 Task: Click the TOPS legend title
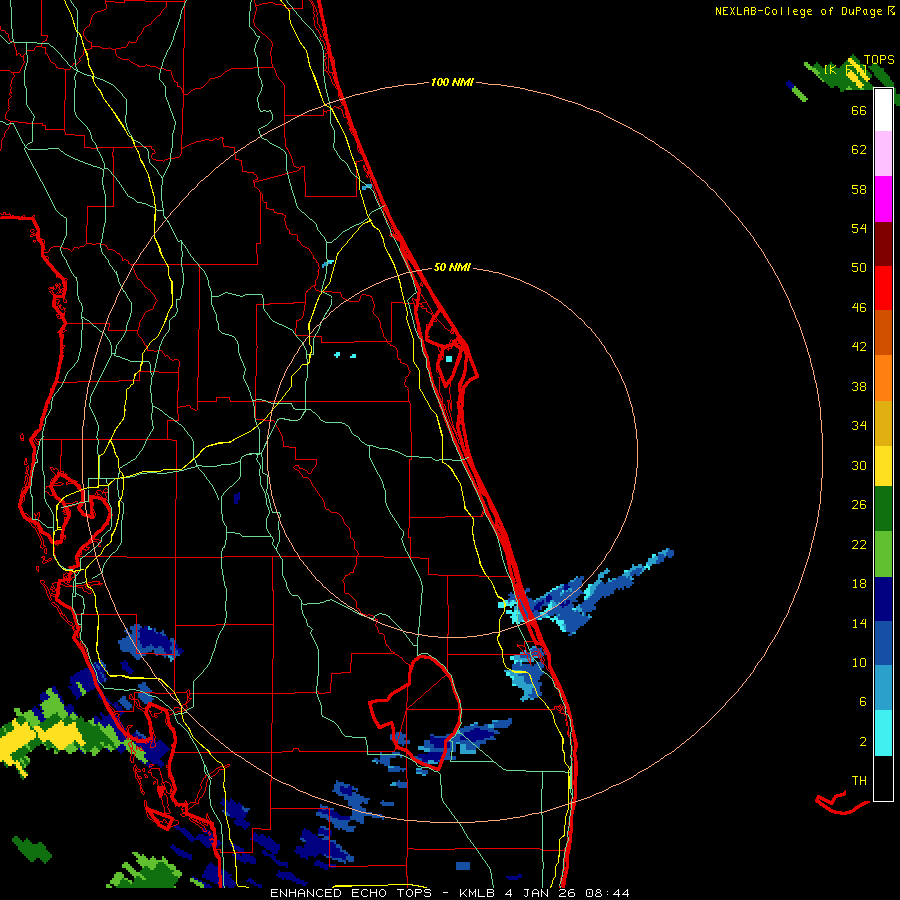coord(879,60)
